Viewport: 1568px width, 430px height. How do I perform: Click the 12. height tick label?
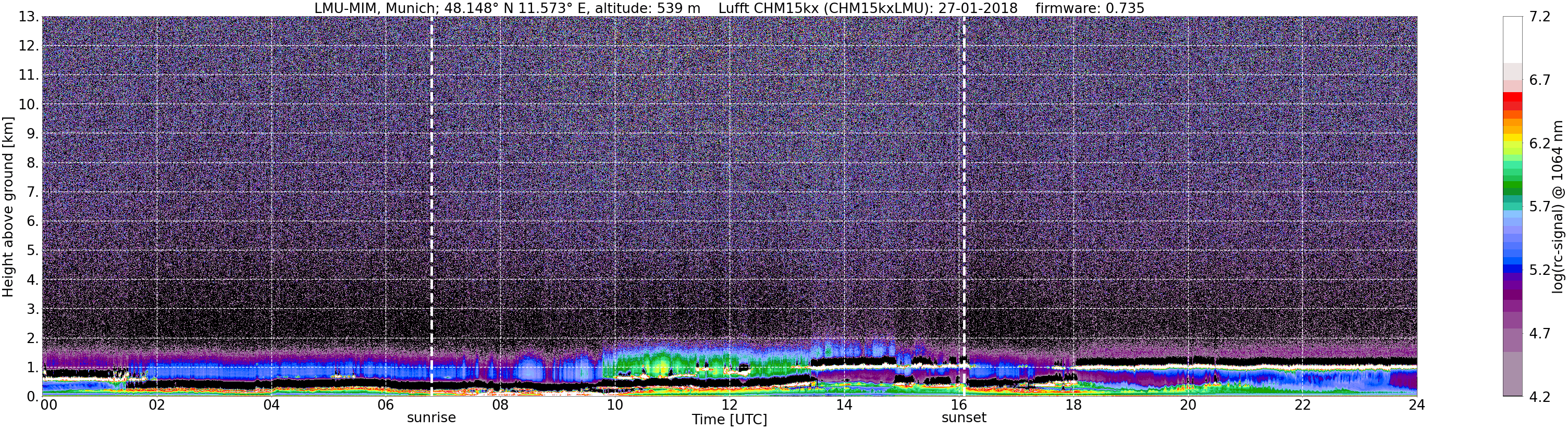(29, 46)
